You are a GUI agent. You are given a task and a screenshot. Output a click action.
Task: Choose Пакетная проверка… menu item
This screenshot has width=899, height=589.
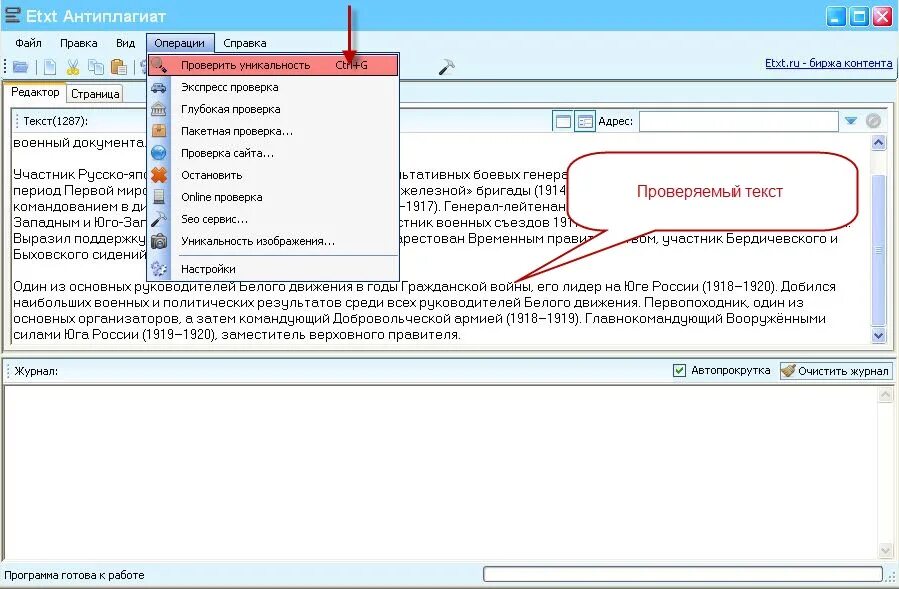click(x=273, y=131)
